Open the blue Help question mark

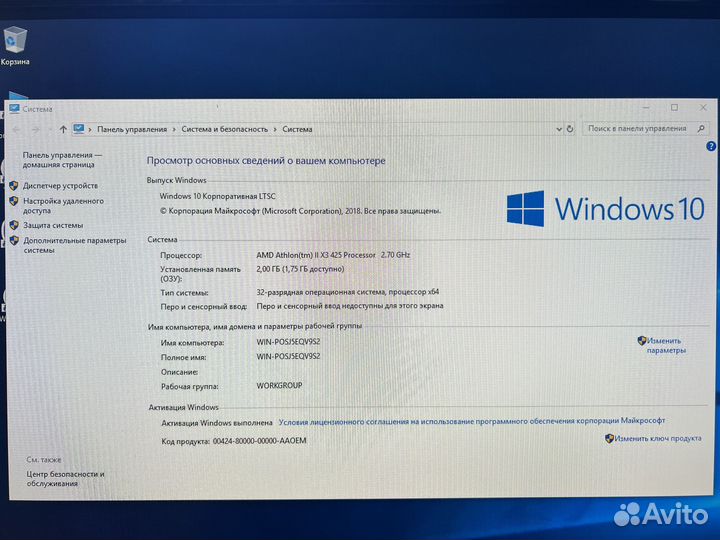[x=711, y=146]
